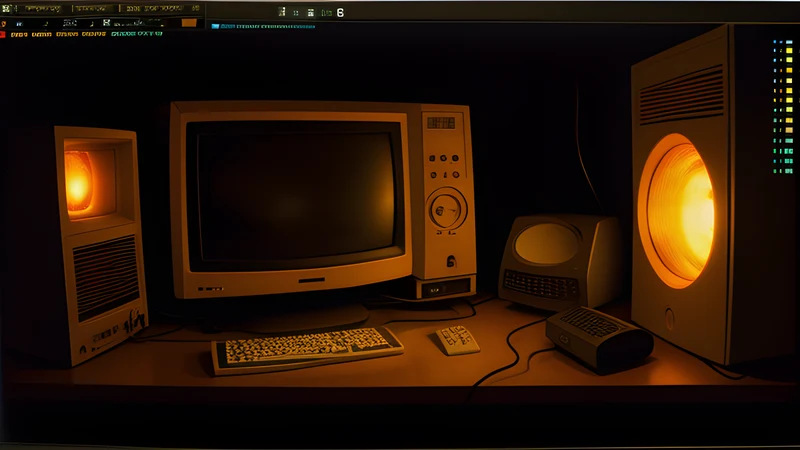This screenshot has width=800, height=450.
Task: Select the orange rectangle swatch in second row
Action: point(189,23)
